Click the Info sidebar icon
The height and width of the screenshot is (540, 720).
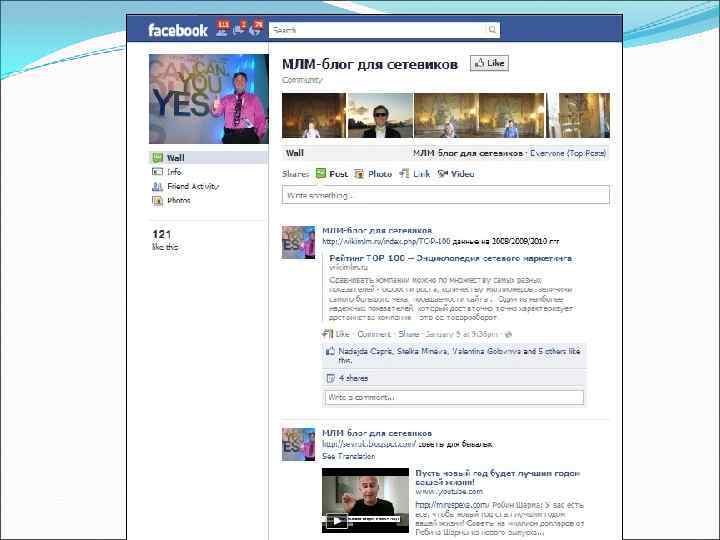pos(157,172)
